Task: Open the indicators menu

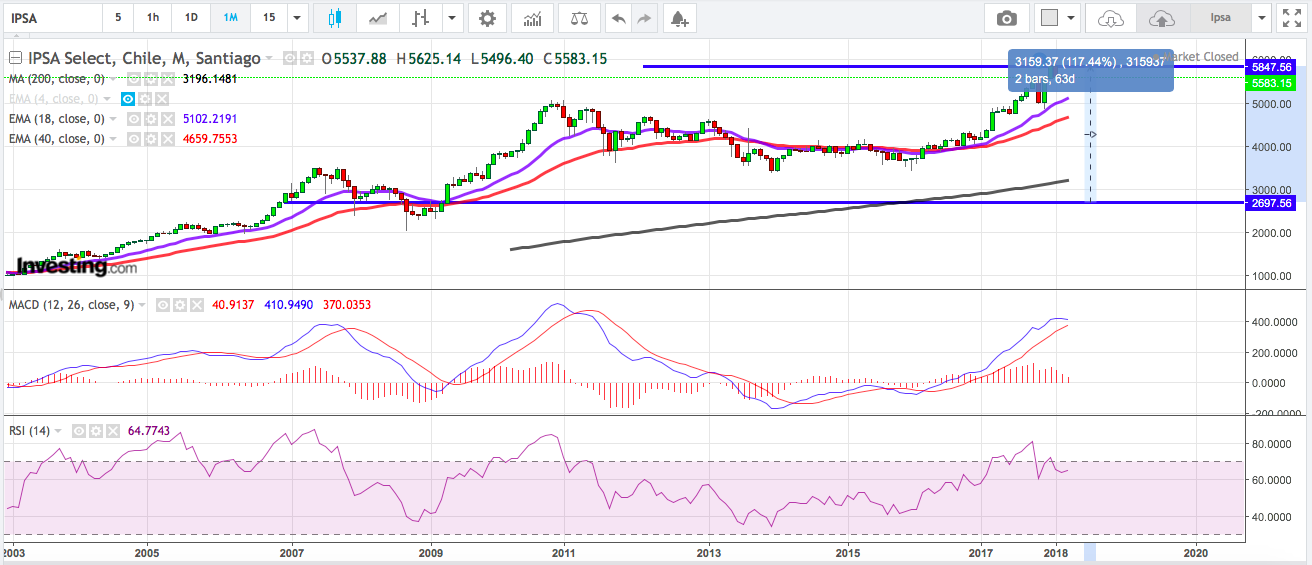Action: (533, 18)
